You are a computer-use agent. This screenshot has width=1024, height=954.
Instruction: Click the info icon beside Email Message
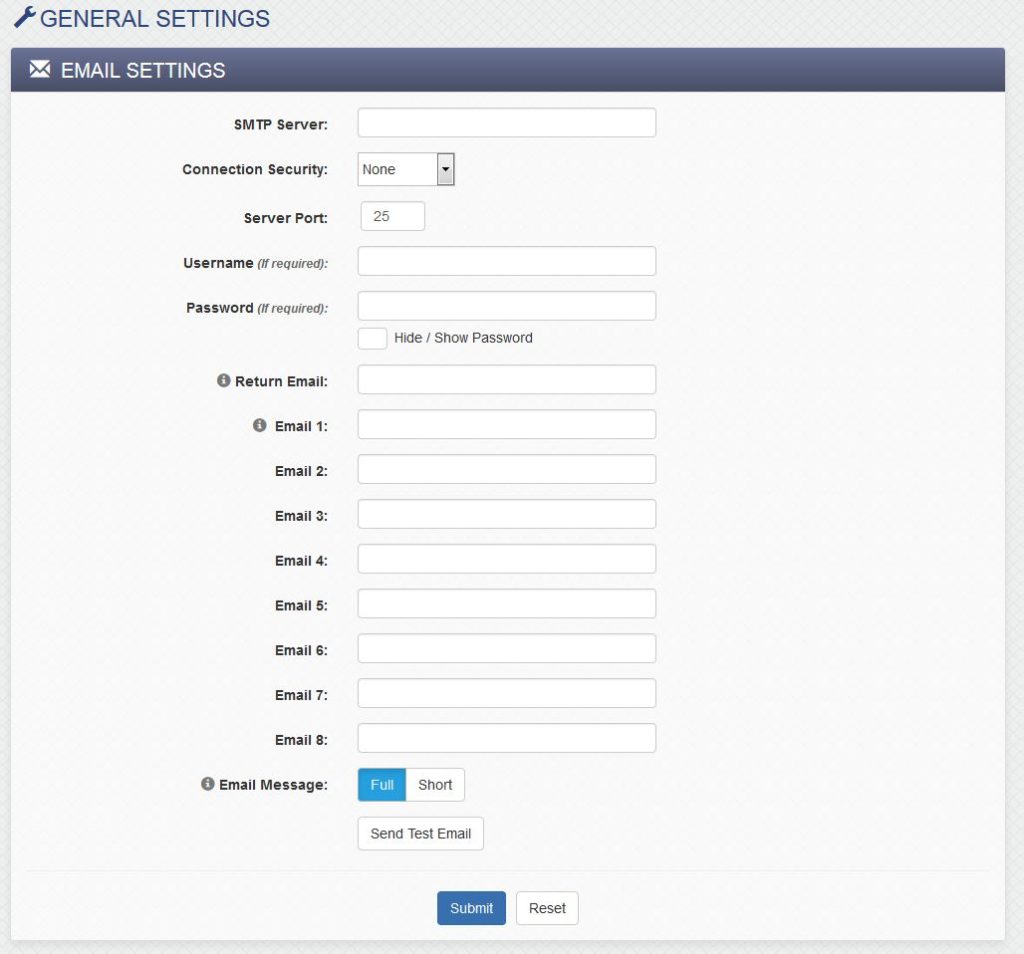[207, 784]
